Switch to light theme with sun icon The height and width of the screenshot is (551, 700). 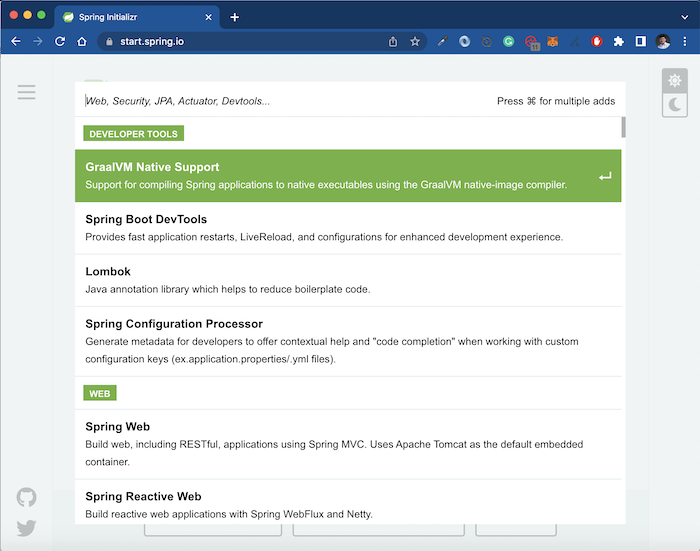[675, 81]
